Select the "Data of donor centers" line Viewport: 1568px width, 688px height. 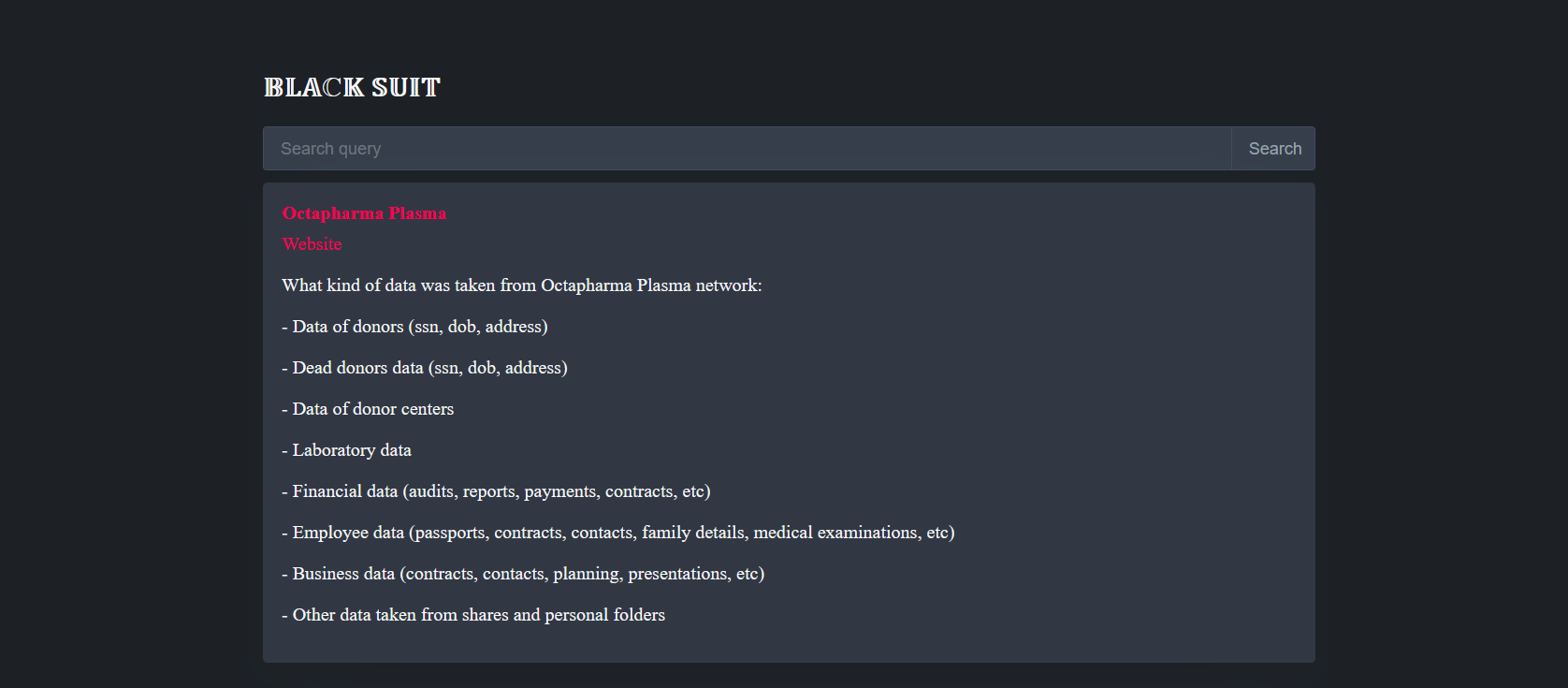pyautogui.click(x=368, y=409)
